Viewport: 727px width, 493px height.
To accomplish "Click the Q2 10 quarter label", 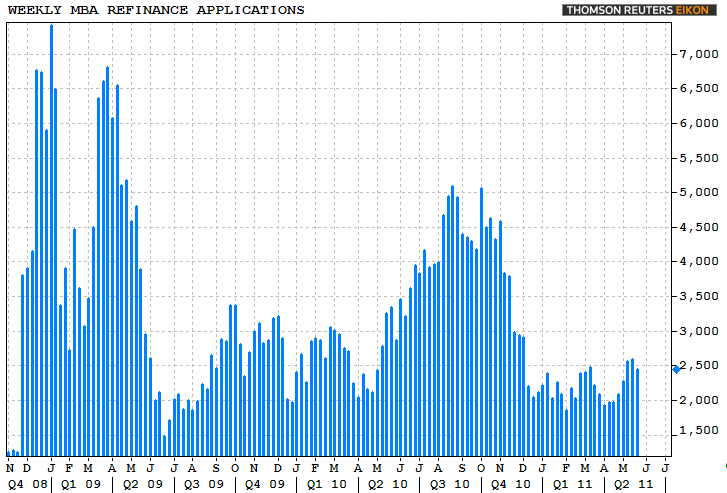I will (389, 485).
